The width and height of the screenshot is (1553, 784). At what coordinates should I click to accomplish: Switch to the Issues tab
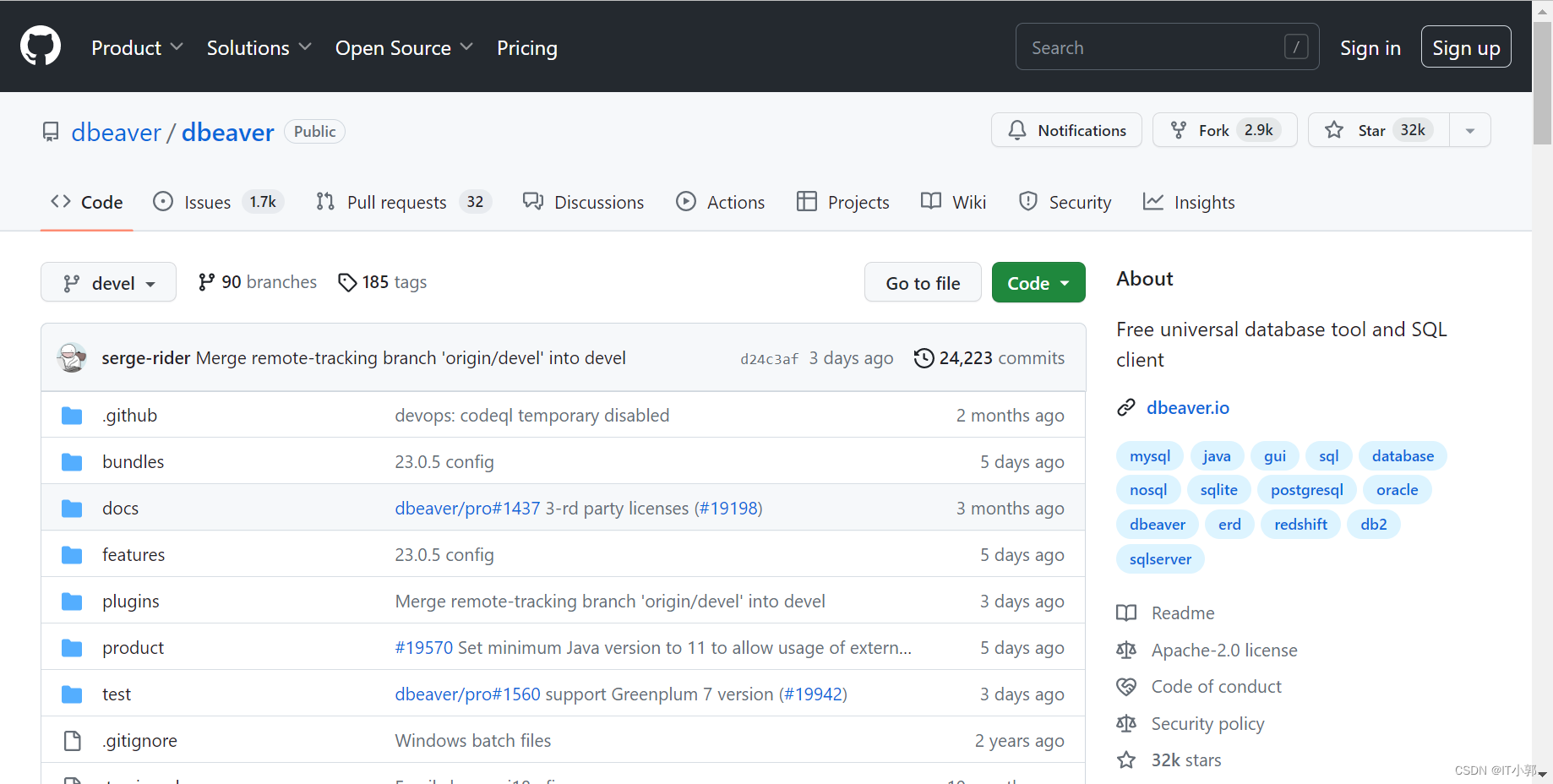click(218, 202)
